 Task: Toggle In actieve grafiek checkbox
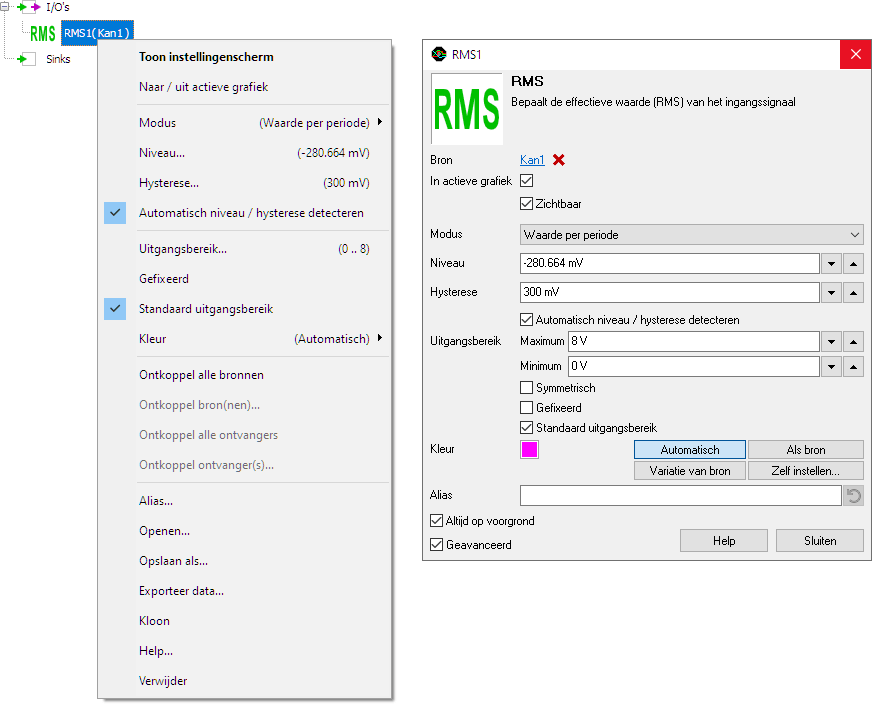tap(527, 181)
